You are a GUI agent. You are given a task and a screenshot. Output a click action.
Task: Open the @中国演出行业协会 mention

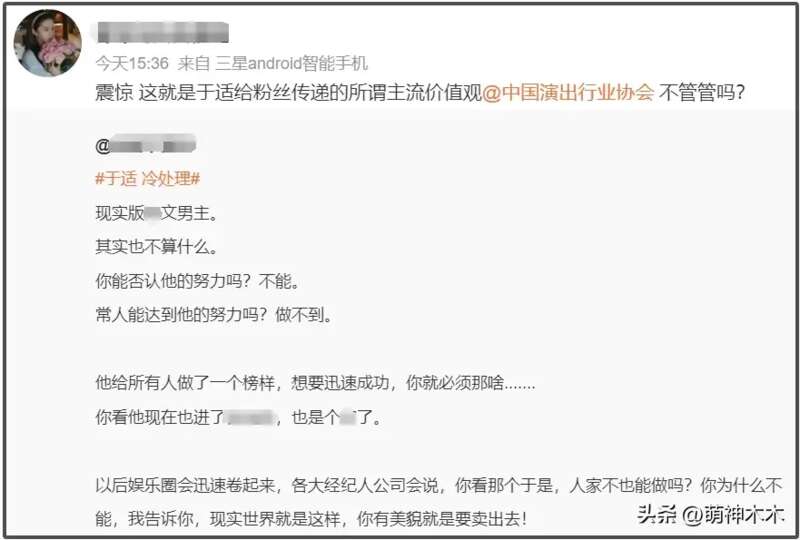[568, 93]
